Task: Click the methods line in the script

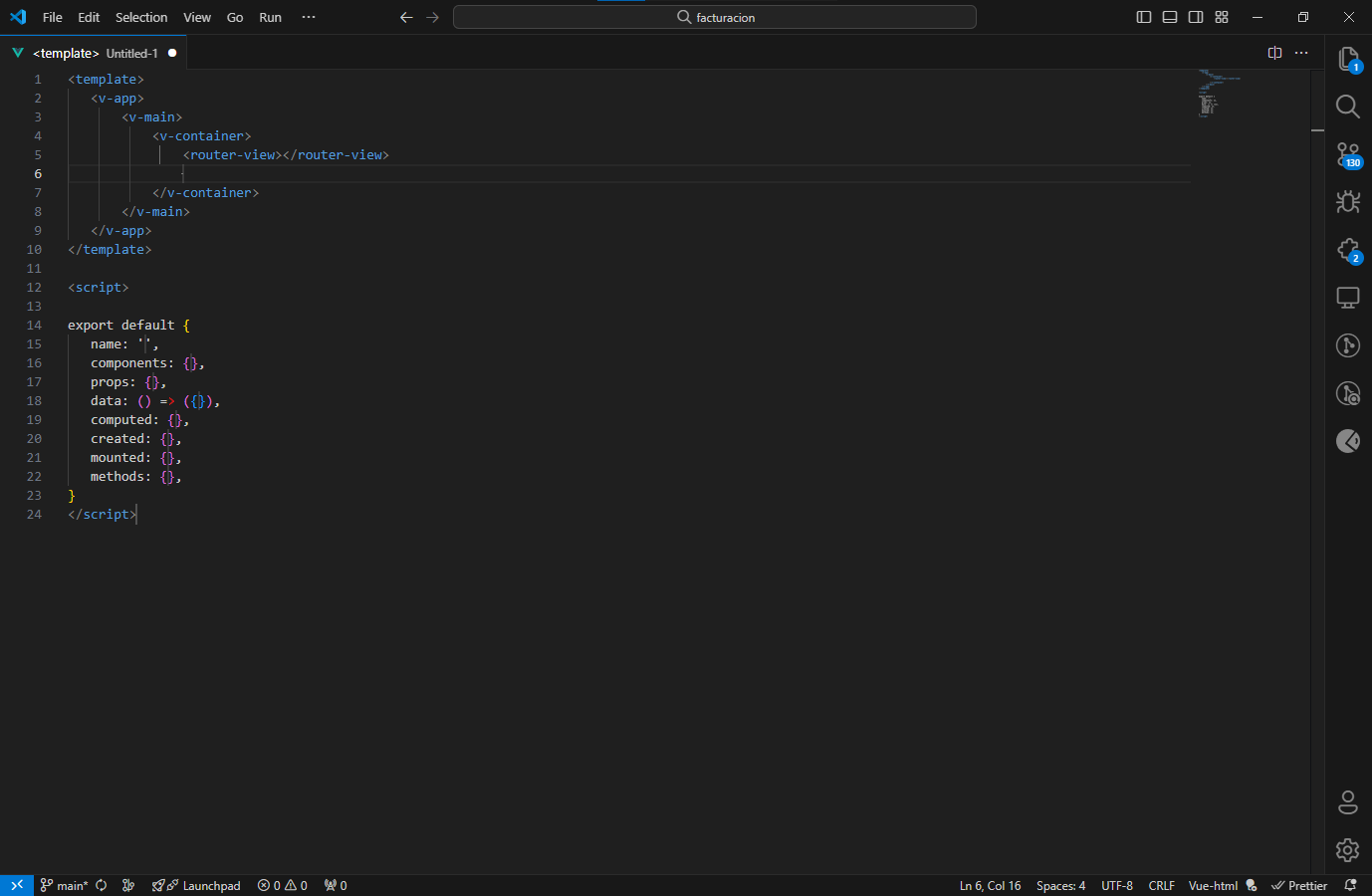Action: [x=136, y=476]
